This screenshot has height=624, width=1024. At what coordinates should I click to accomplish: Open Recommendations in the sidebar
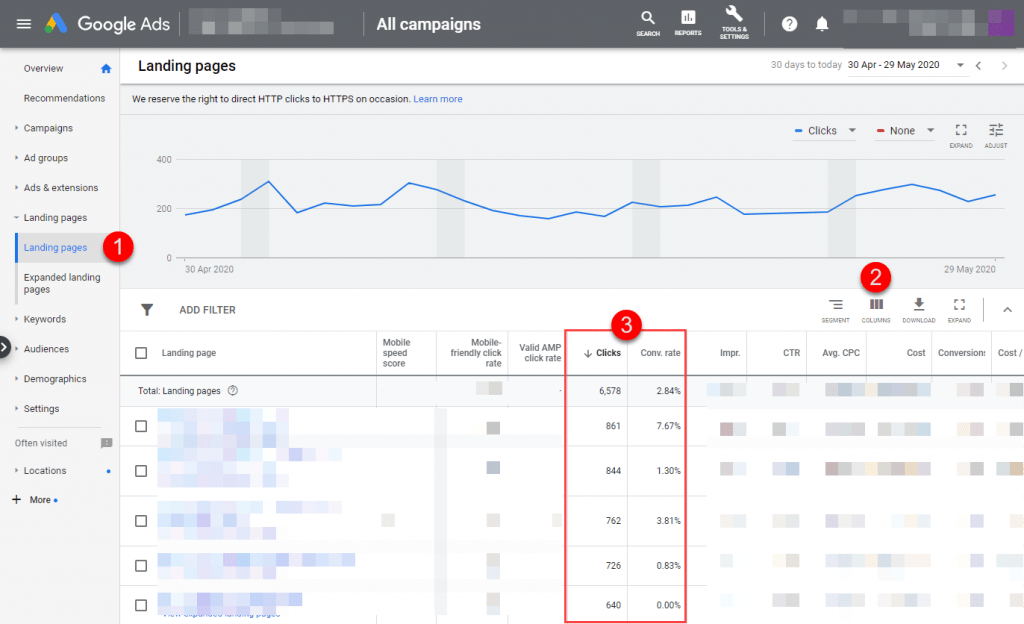[x=64, y=99]
